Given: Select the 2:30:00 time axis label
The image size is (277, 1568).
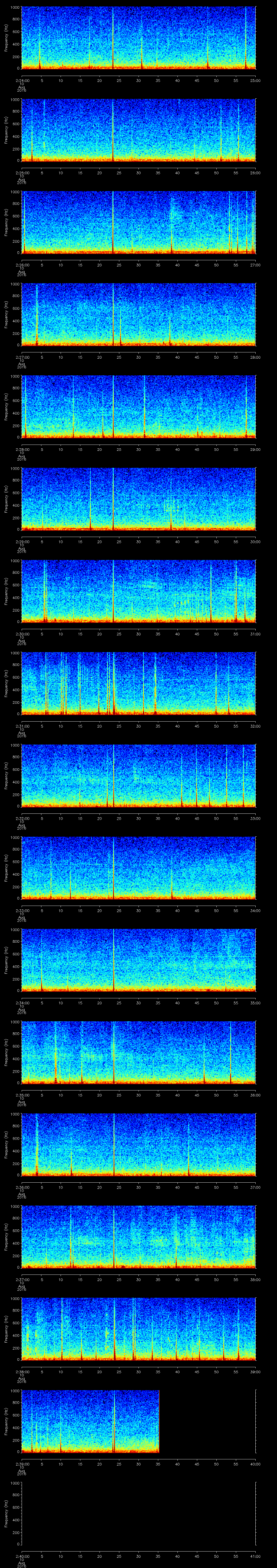Looking at the screenshot, I should (x=21, y=634).
